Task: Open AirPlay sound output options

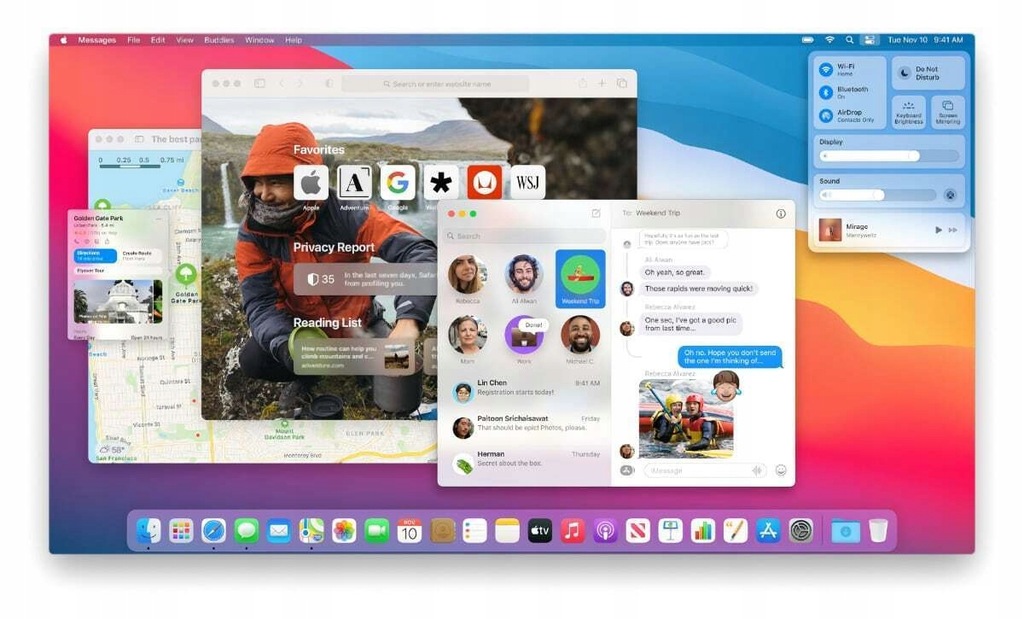Action: click(950, 195)
